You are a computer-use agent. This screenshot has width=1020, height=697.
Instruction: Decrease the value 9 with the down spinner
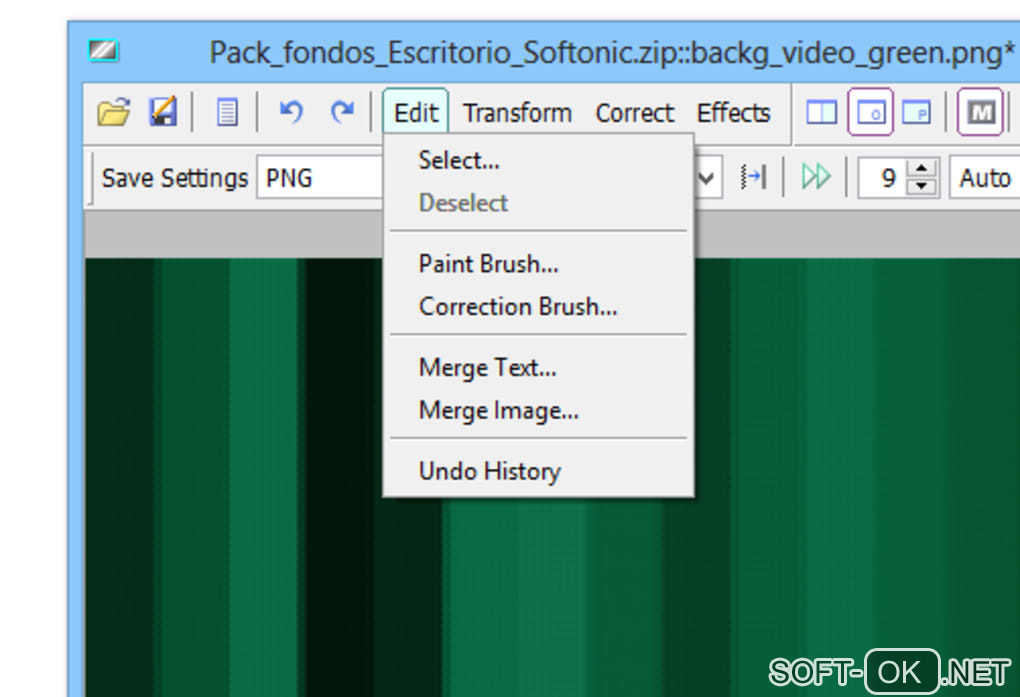(x=921, y=185)
